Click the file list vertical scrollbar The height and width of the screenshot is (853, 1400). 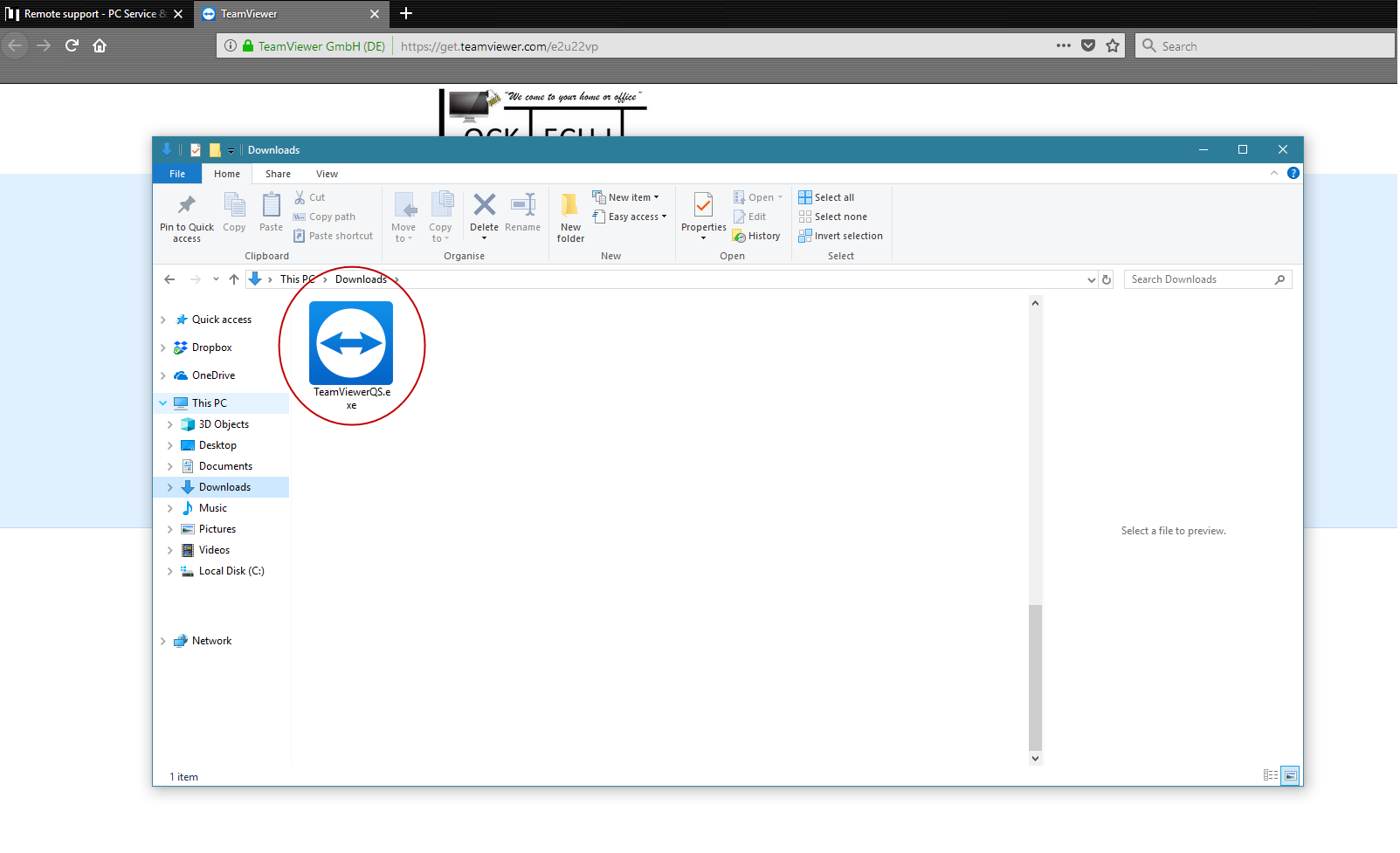click(x=1035, y=678)
